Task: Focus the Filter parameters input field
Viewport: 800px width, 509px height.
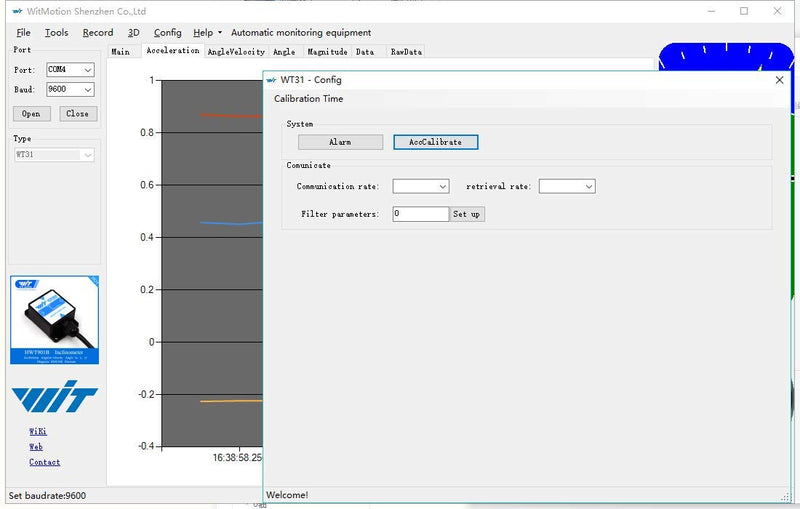Action: (x=420, y=214)
